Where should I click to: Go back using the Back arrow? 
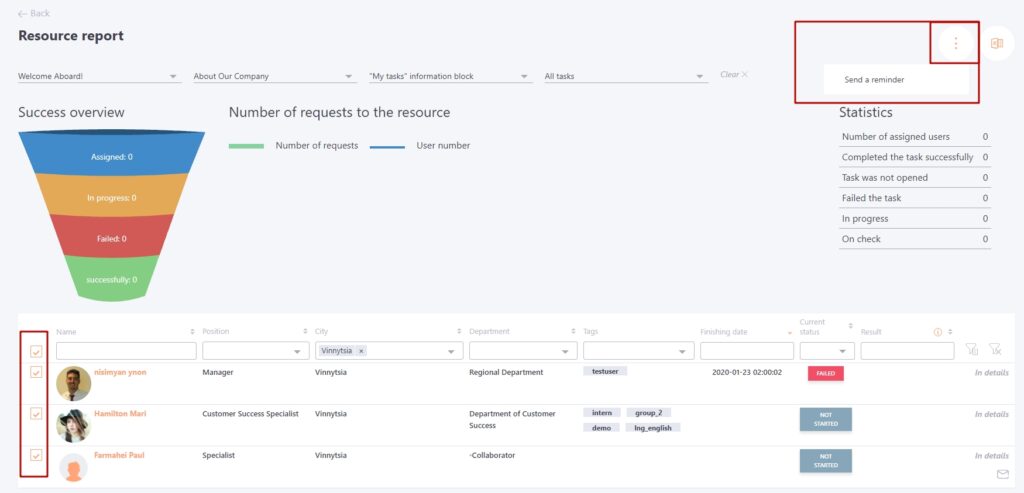click(x=34, y=13)
